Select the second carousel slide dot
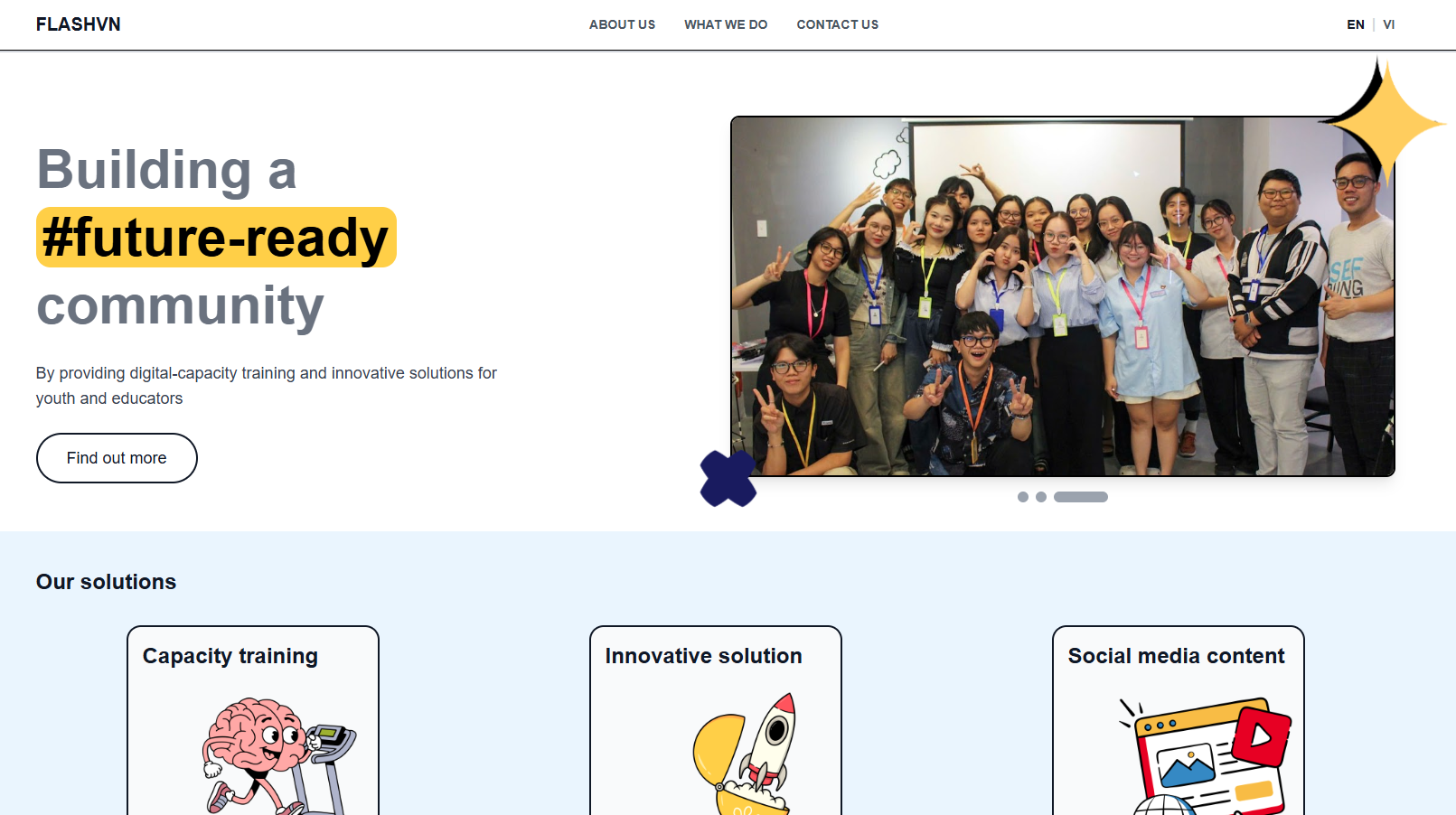 point(1041,497)
